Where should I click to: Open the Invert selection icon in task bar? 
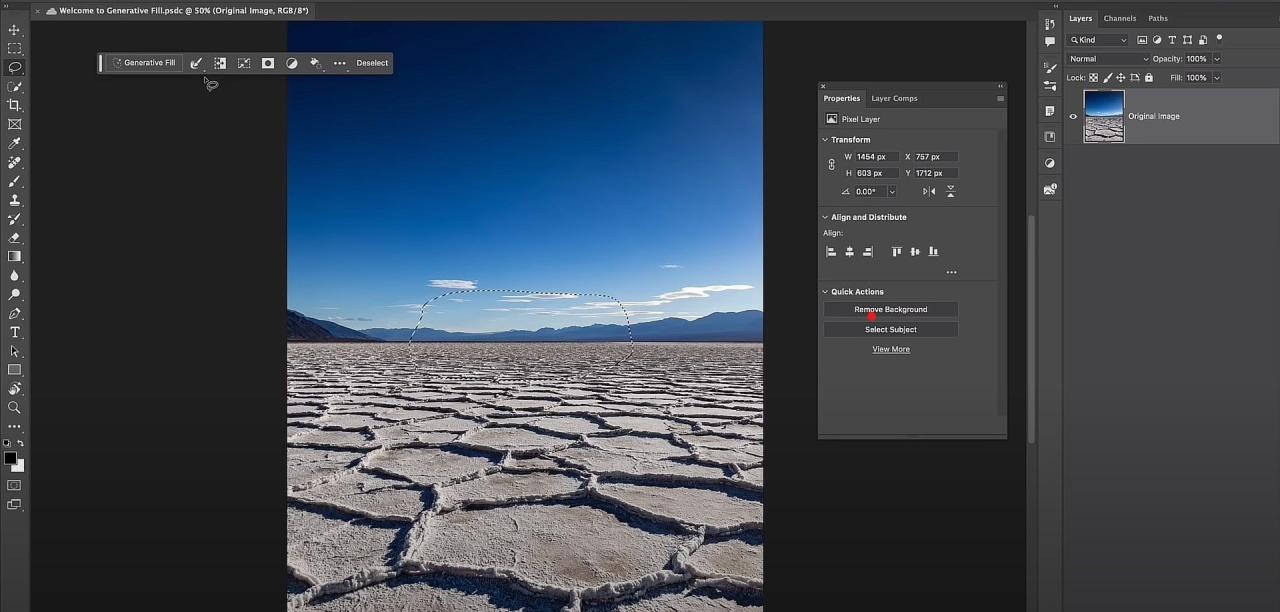tap(220, 63)
